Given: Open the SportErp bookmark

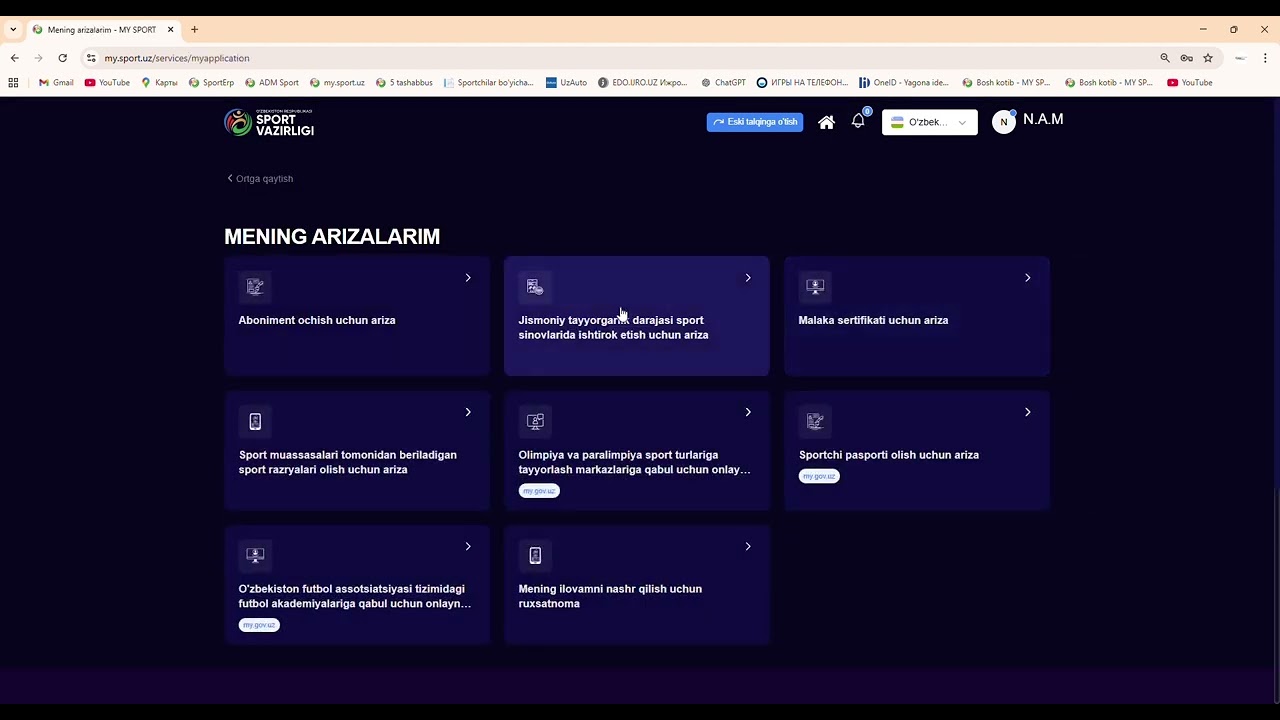Looking at the screenshot, I should tap(211, 83).
